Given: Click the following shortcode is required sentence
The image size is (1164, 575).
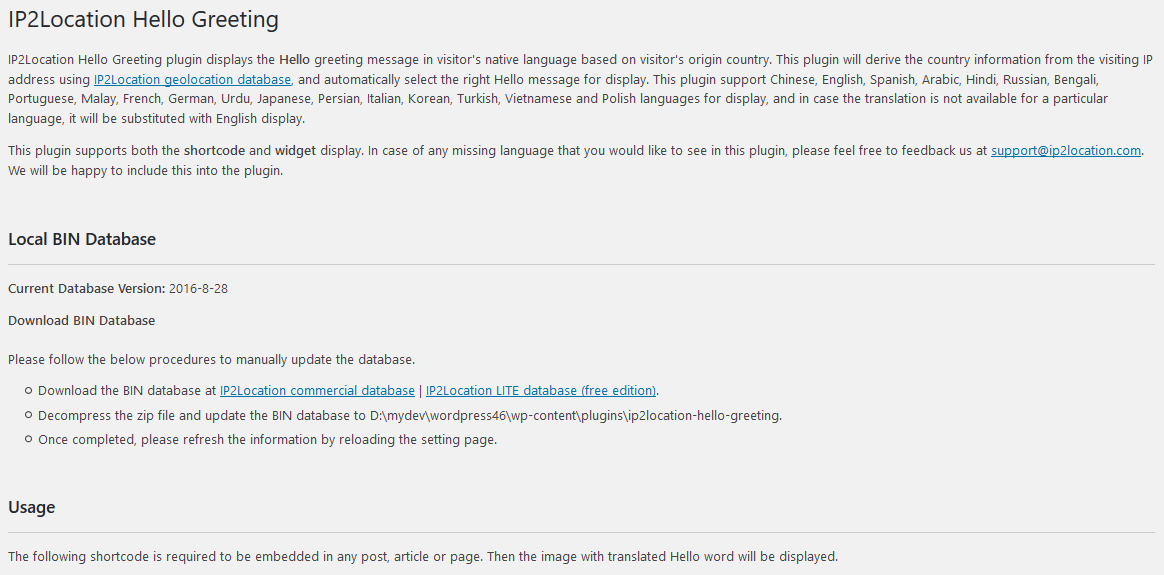Looking at the screenshot, I should click(x=423, y=556).
